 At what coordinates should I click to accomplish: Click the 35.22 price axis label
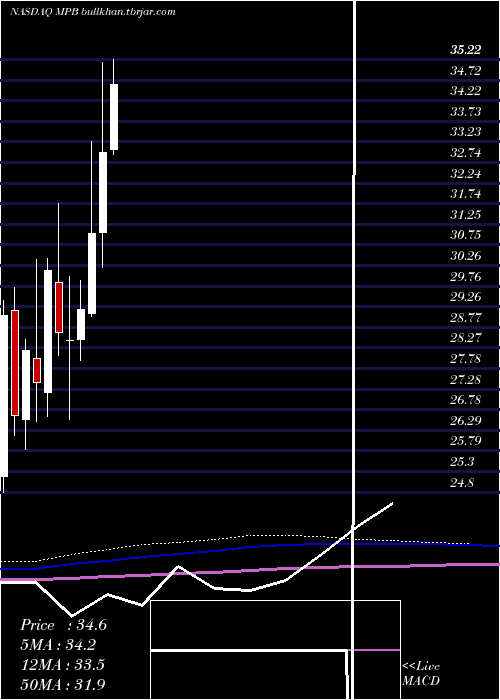[x=465, y=50]
